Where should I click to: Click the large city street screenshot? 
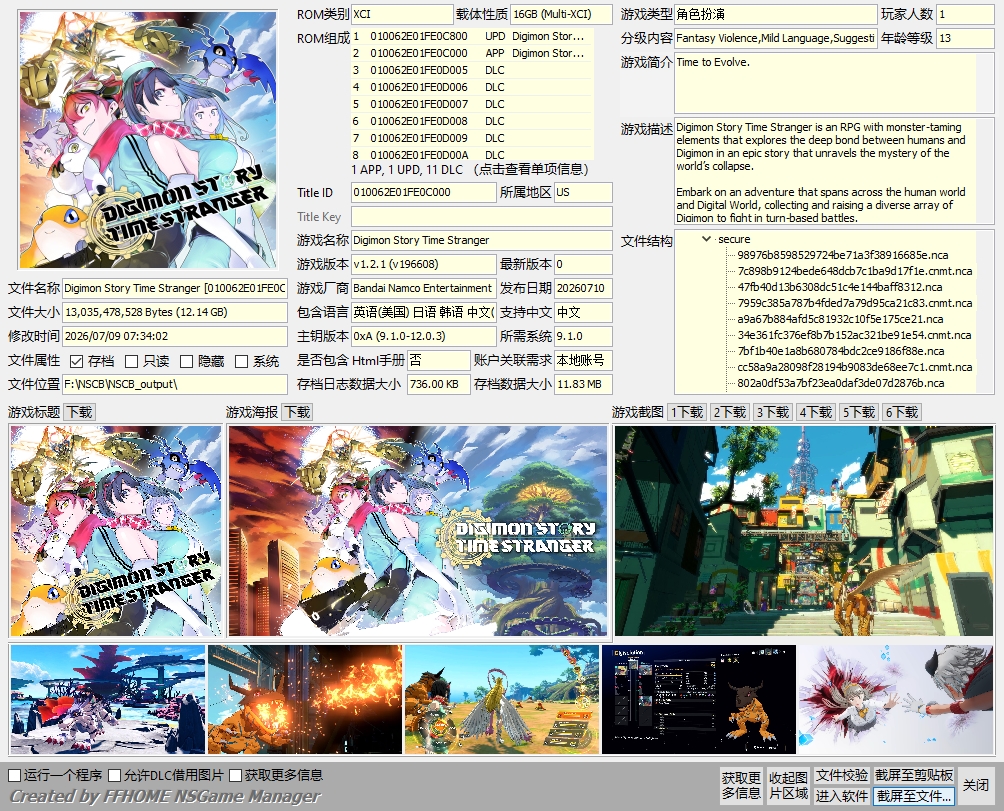804,531
